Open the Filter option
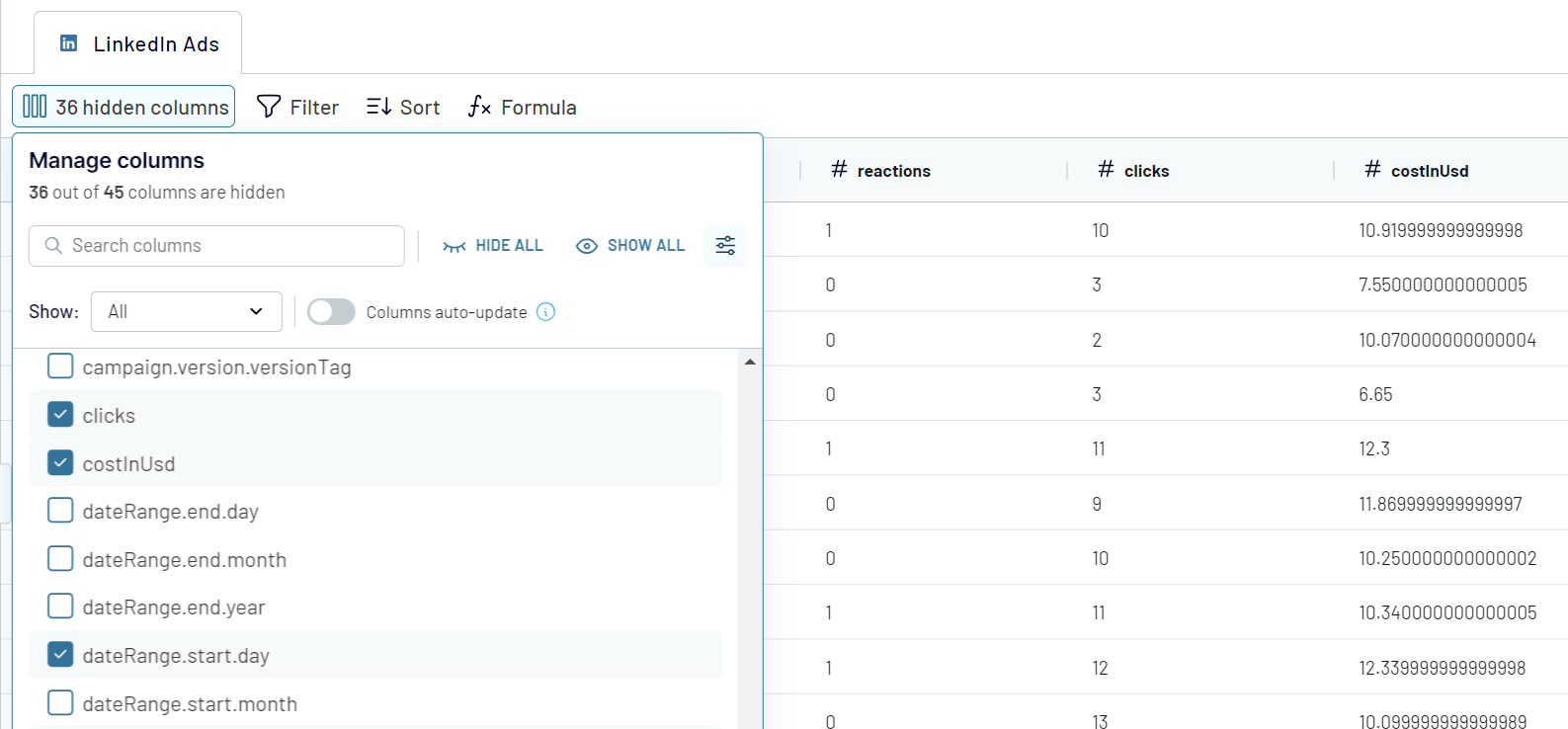 tap(297, 107)
